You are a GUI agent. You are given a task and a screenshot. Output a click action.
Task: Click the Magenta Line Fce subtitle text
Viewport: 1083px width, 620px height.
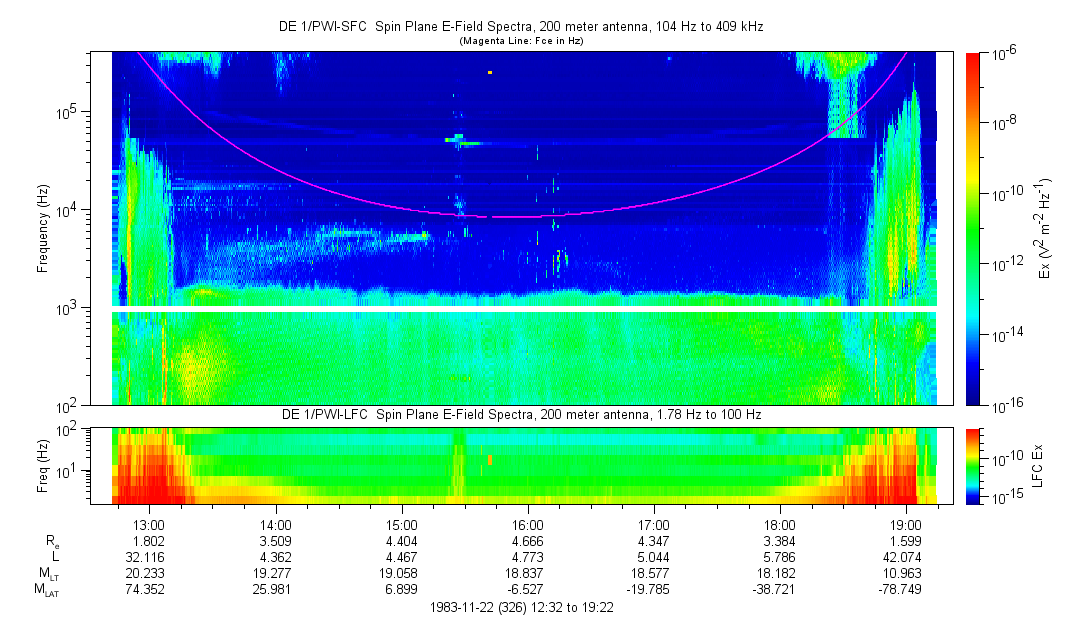pyautogui.click(x=520, y=41)
